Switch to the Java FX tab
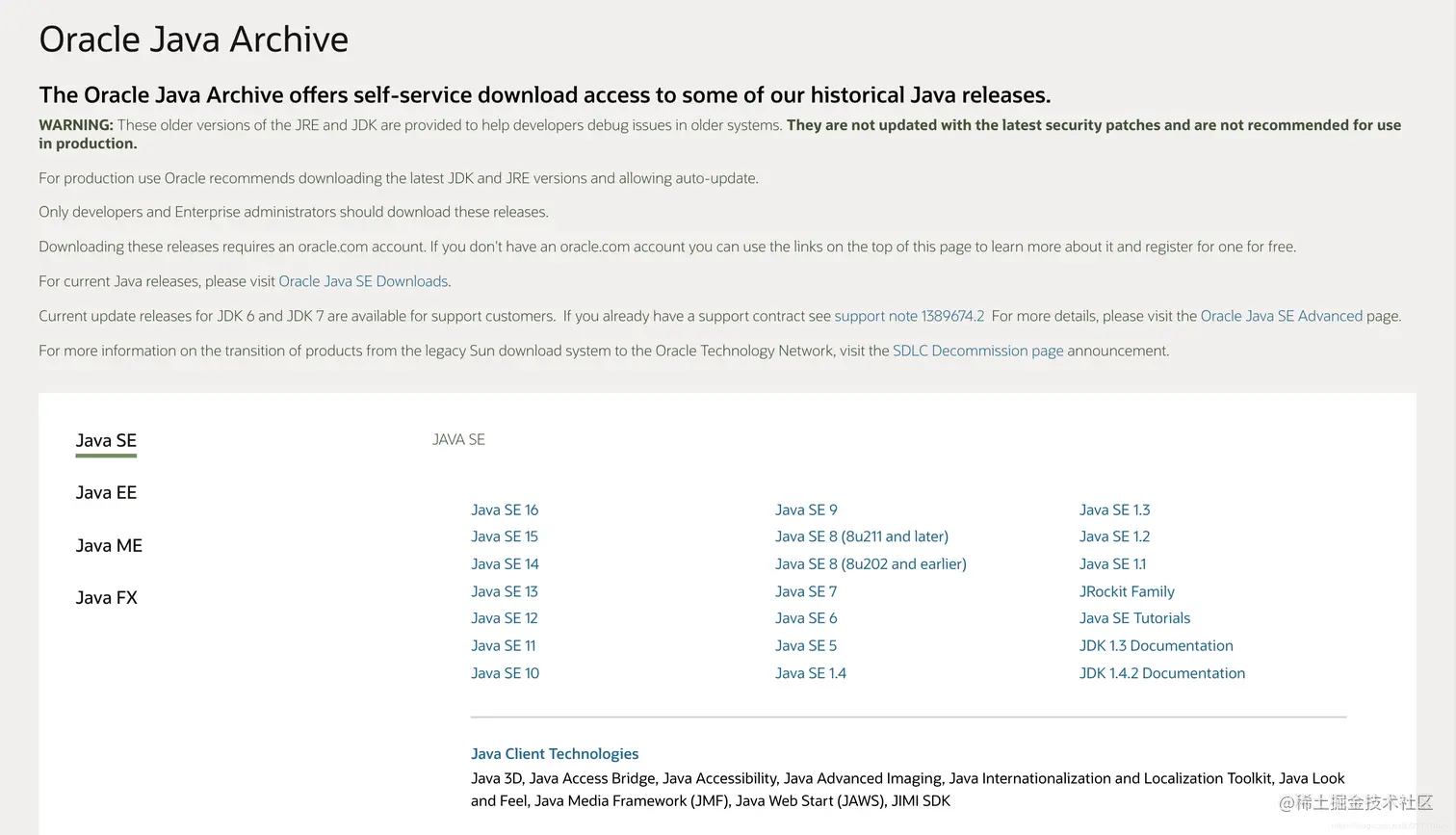Image resolution: width=1456 pixels, height=835 pixels. pos(106,598)
